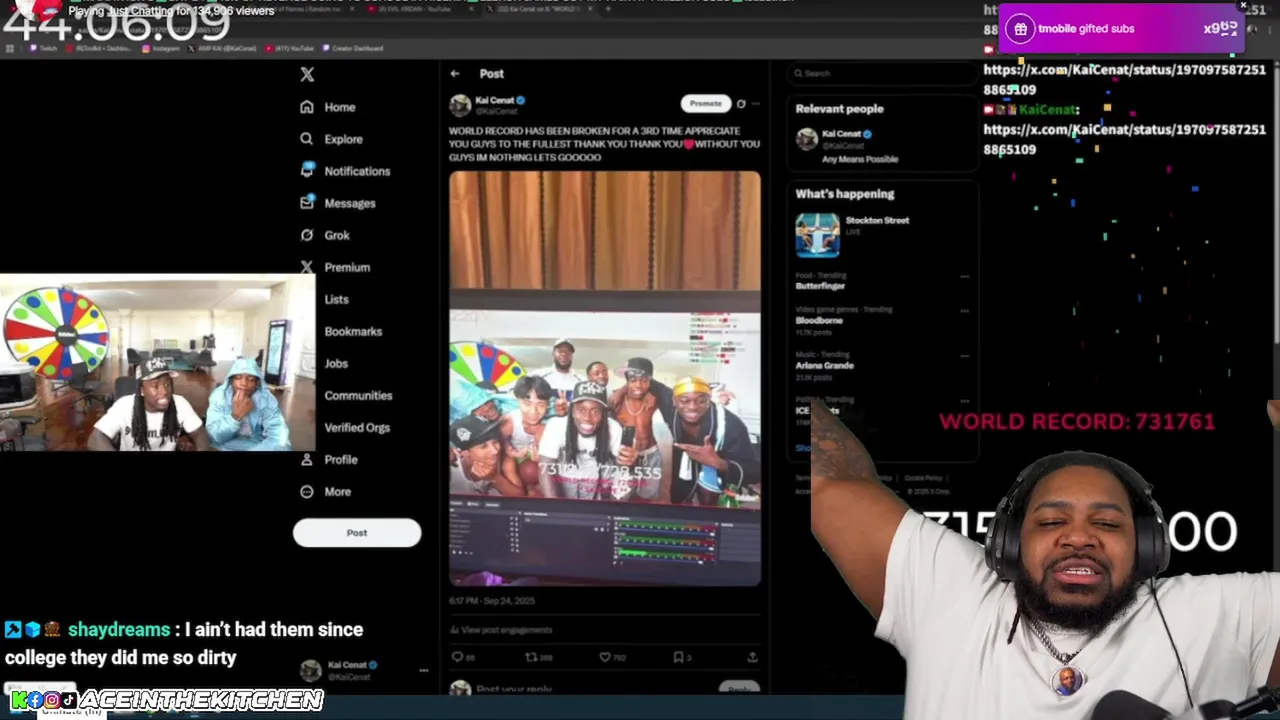
Task: Click the repost icon
Action: point(531,657)
